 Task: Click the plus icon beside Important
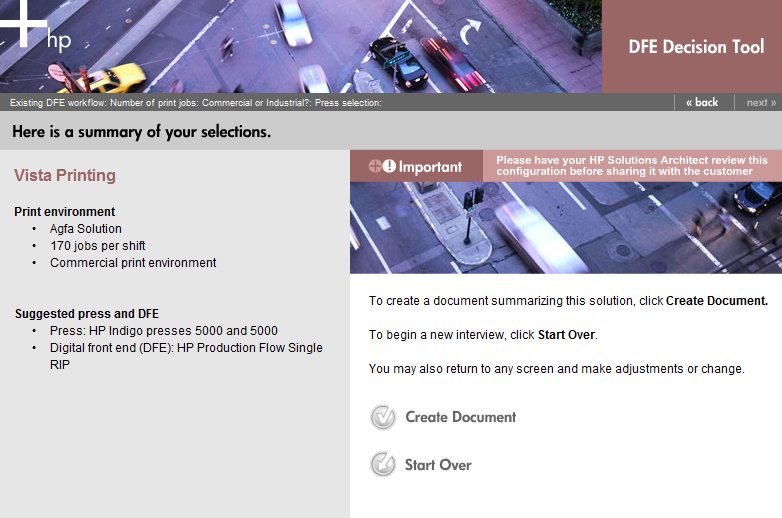(375, 167)
